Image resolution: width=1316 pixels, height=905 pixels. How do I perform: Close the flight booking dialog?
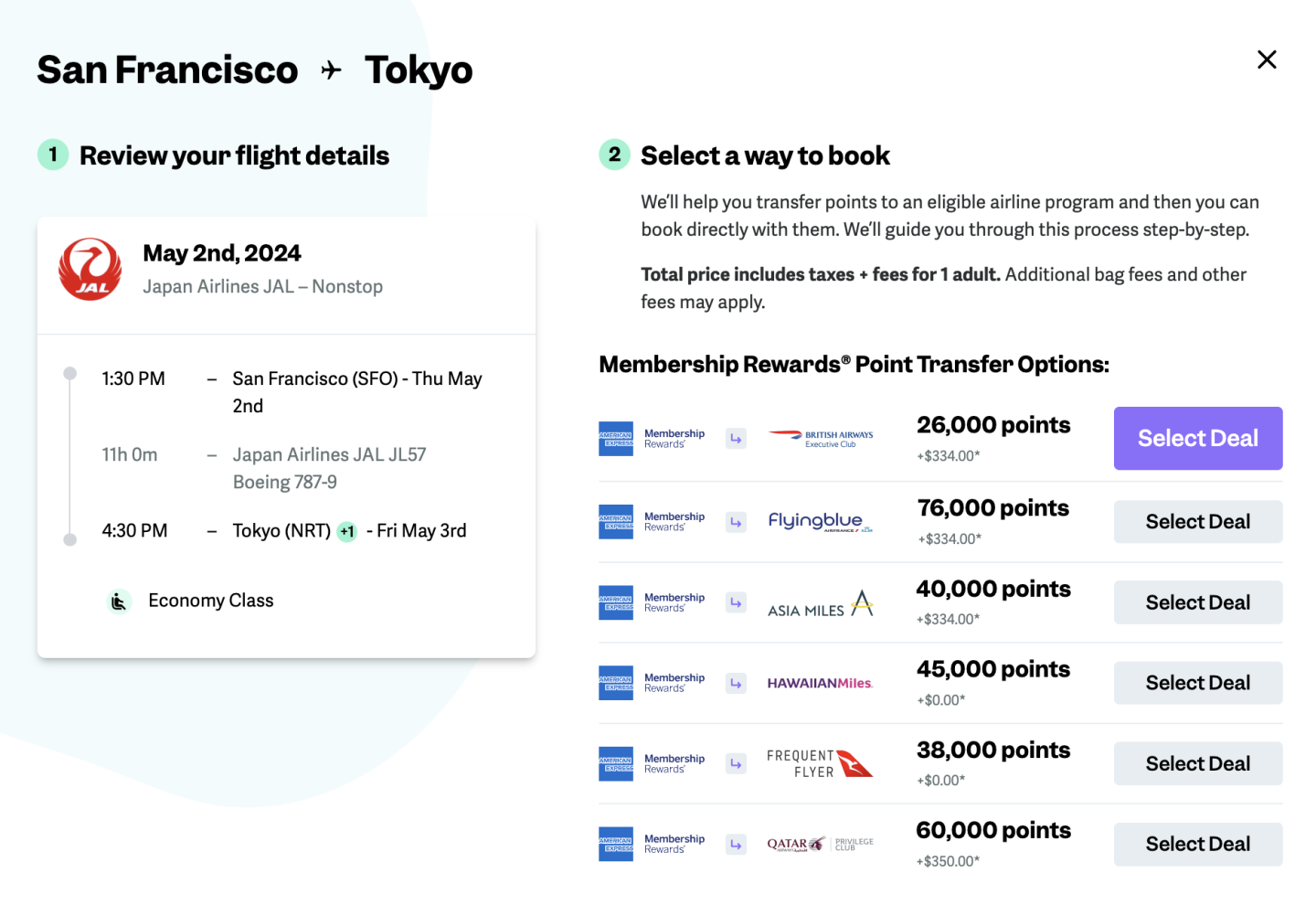1267,60
